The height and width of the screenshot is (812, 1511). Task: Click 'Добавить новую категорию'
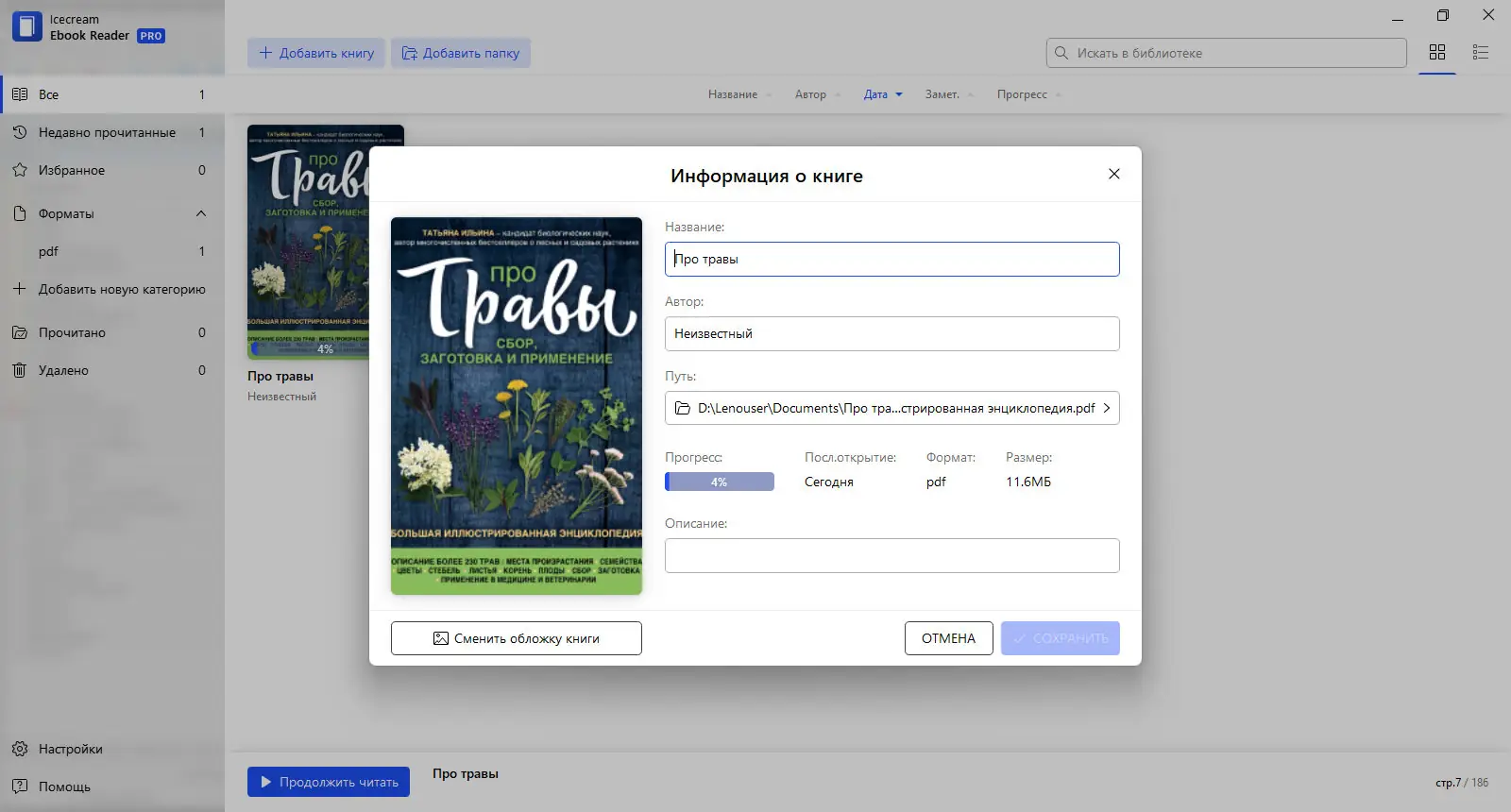click(x=112, y=289)
